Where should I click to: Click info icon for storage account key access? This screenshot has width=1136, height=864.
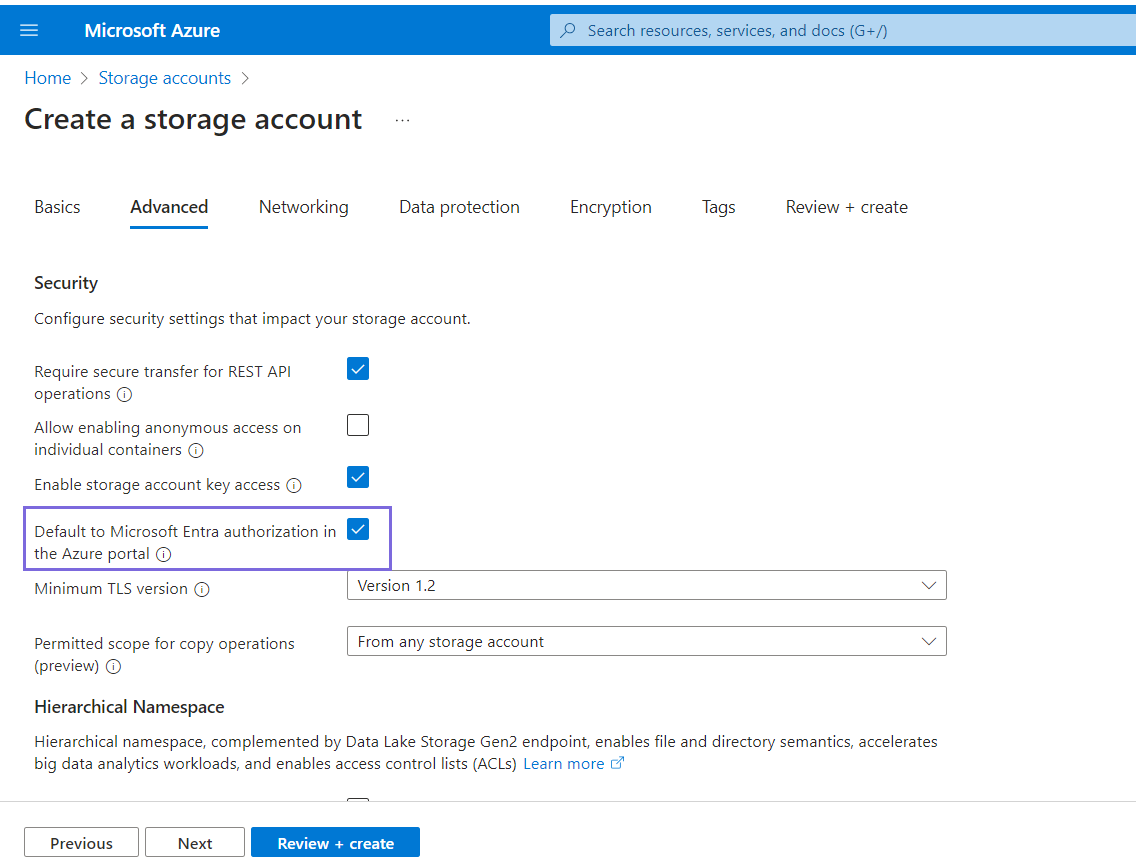click(294, 485)
